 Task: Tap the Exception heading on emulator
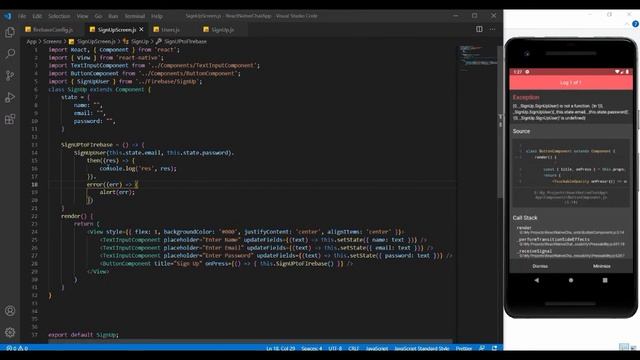[x=526, y=97]
